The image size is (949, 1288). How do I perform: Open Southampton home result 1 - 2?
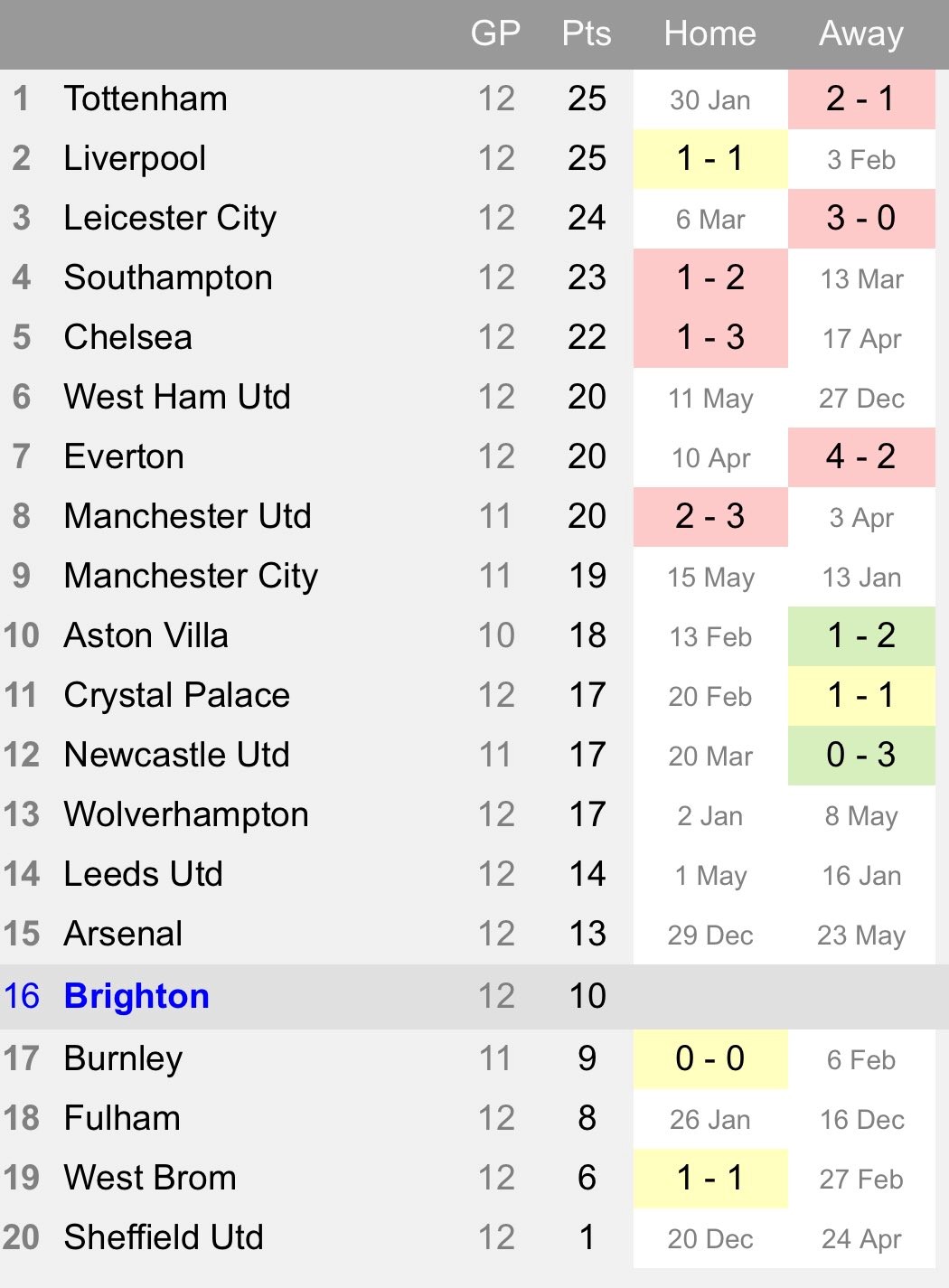710,278
